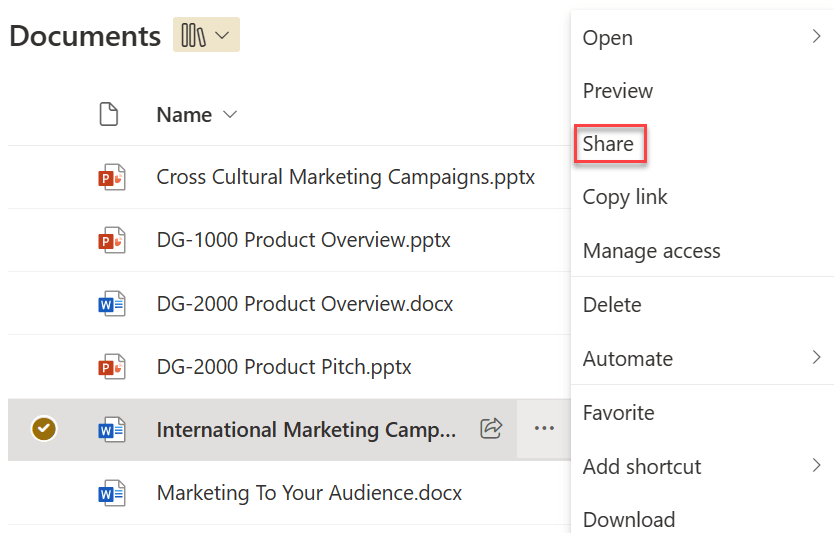Screen dimensions: 834x533
Task: Open Marketing To Your Audience.docx
Action: click(x=309, y=493)
